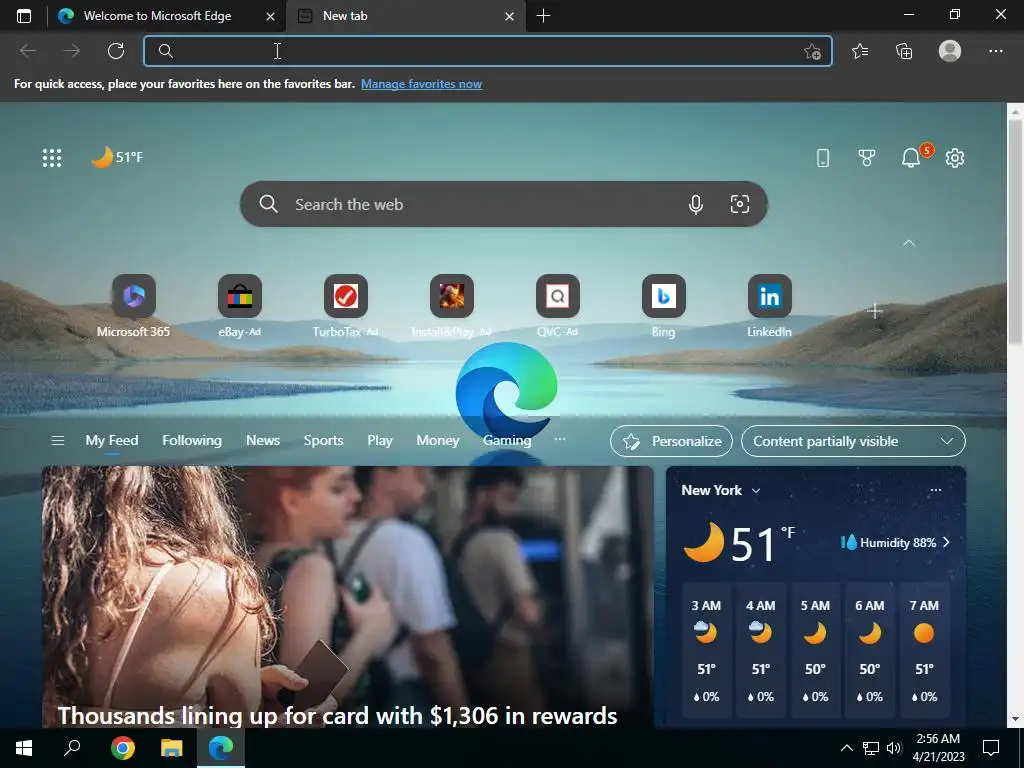Click the Manage favorites now link
This screenshot has width=1024, height=768.
coord(421,84)
